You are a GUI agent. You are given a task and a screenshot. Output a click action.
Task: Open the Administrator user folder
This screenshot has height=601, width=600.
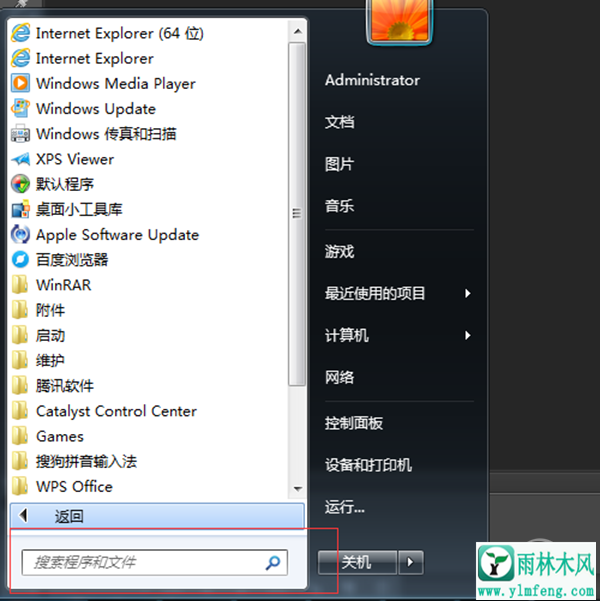pos(372,80)
